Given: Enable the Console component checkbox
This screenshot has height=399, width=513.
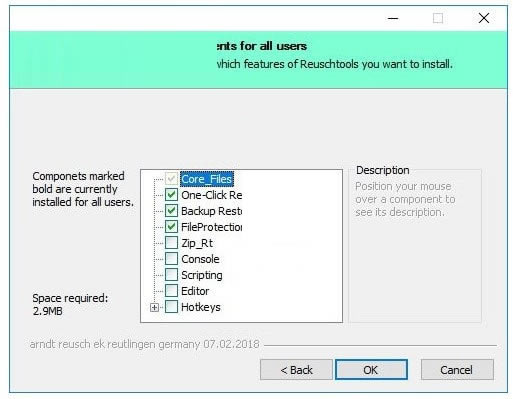Looking at the screenshot, I should pyautogui.click(x=171, y=259).
